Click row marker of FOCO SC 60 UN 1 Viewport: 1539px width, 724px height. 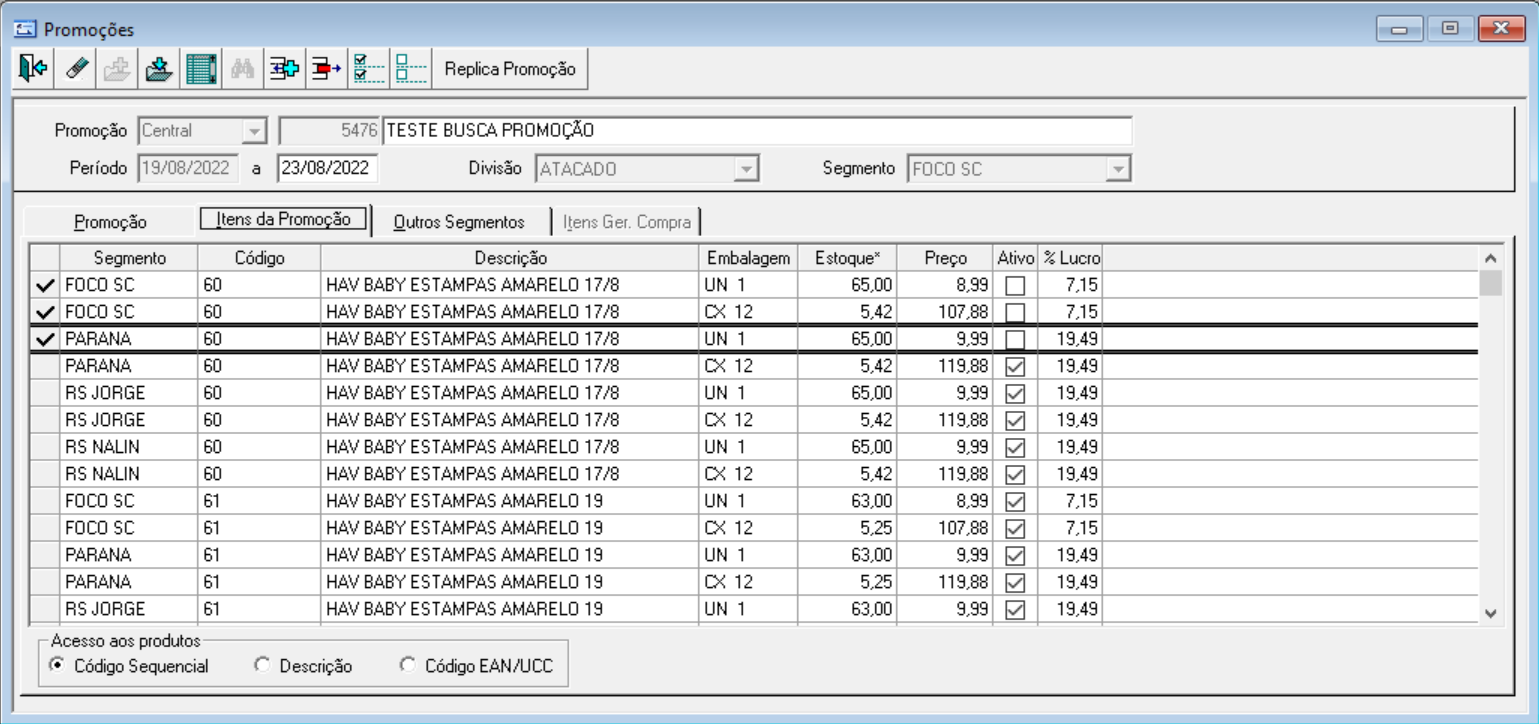click(45, 285)
